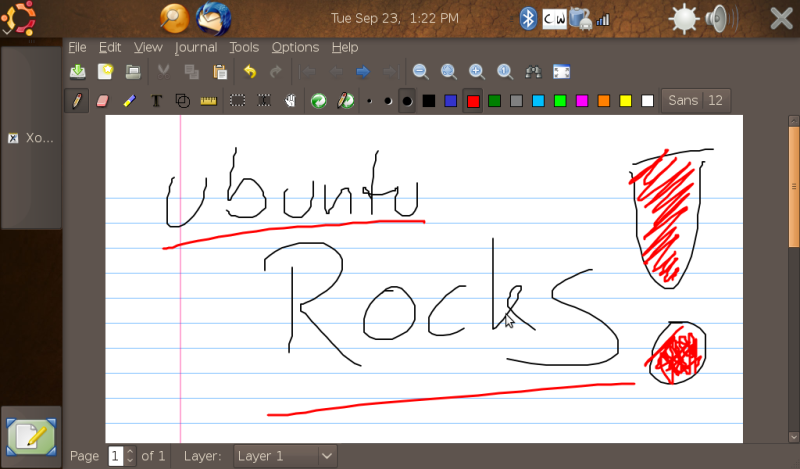The height and width of the screenshot is (469, 800).
Task: Open the brightness sun icon
Action: pyautogui.click(x=684, y=19)
